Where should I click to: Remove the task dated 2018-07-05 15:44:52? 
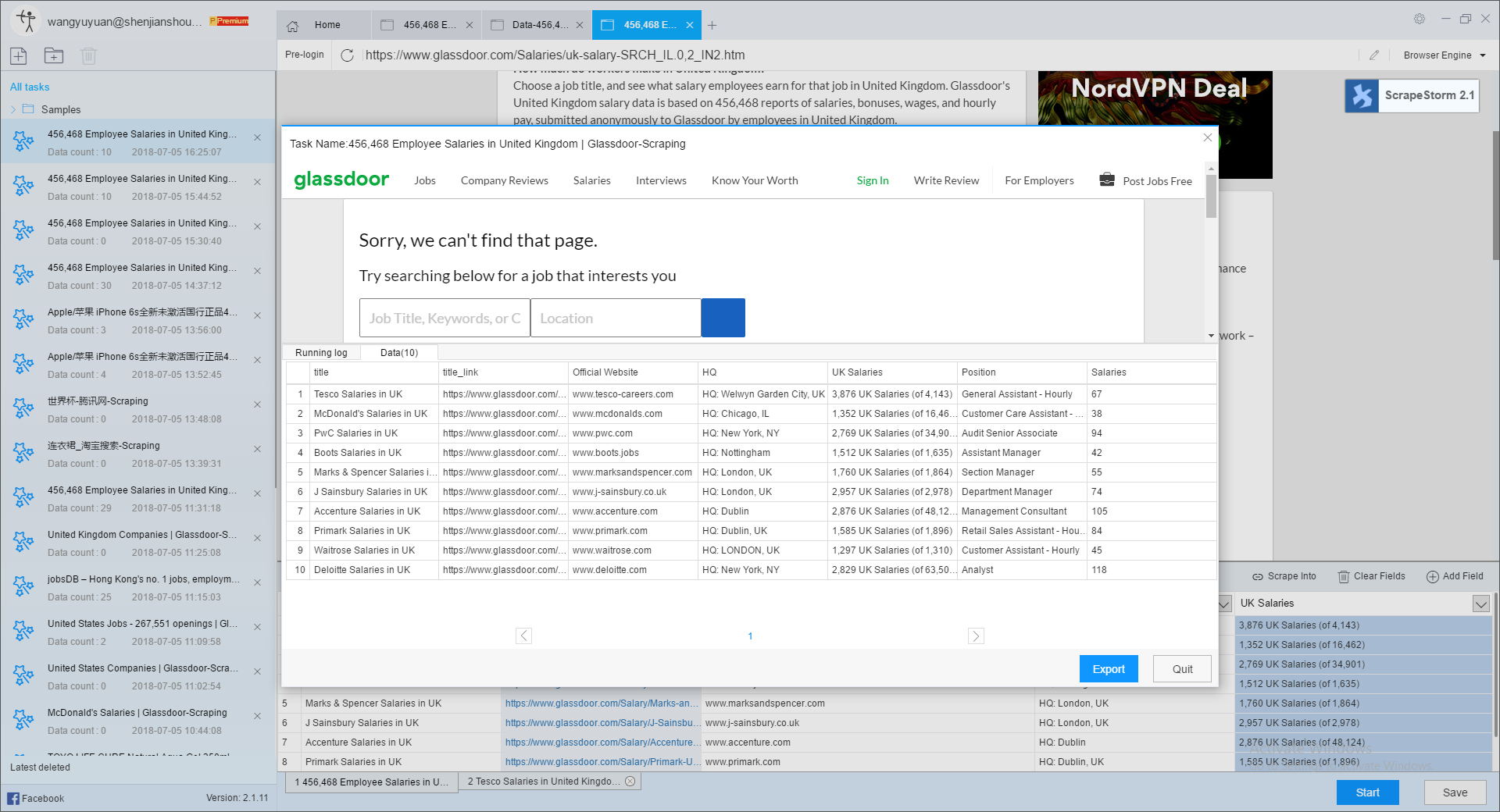[257, 182]
